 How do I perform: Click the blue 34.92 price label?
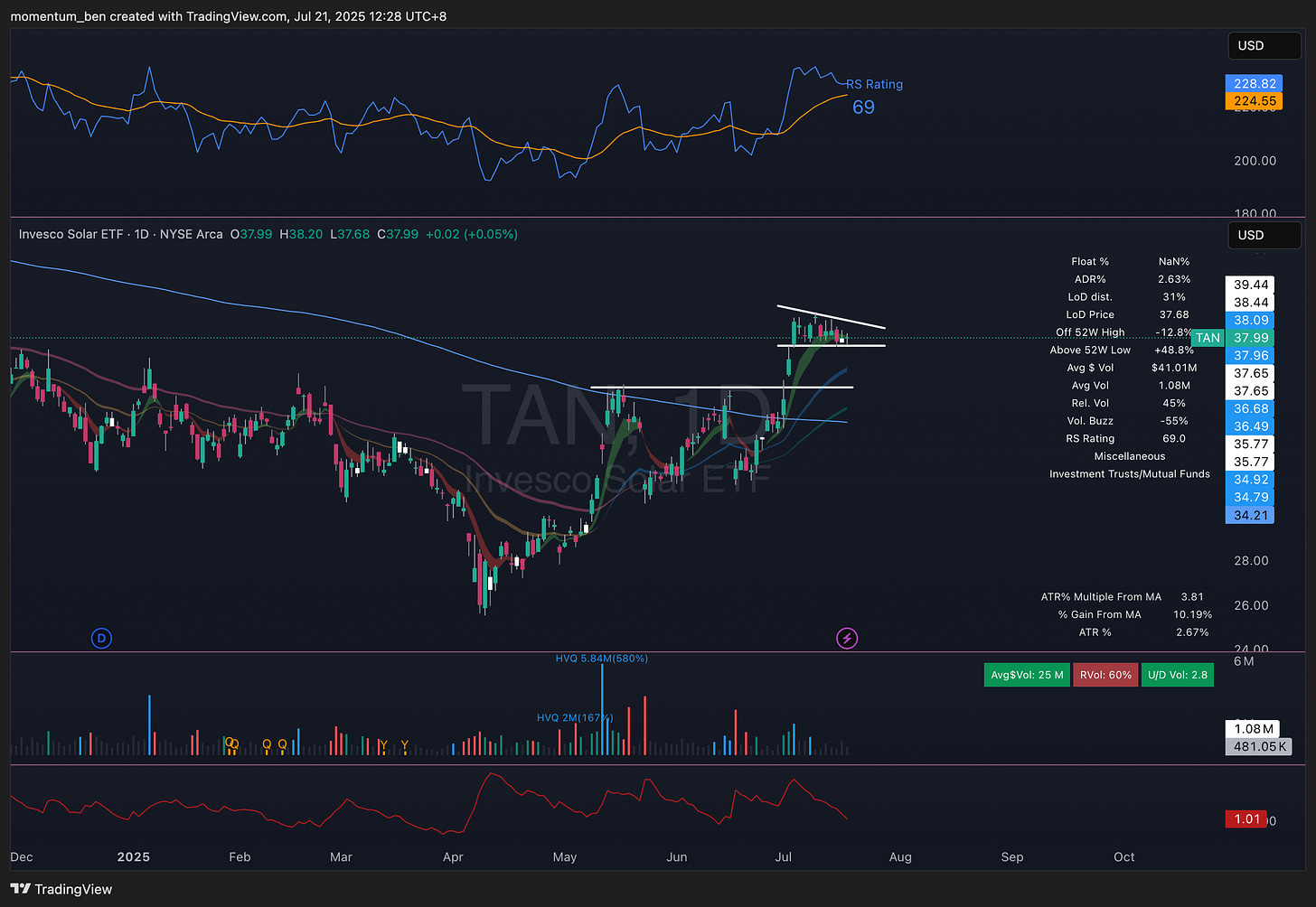tap(1251, 480)
